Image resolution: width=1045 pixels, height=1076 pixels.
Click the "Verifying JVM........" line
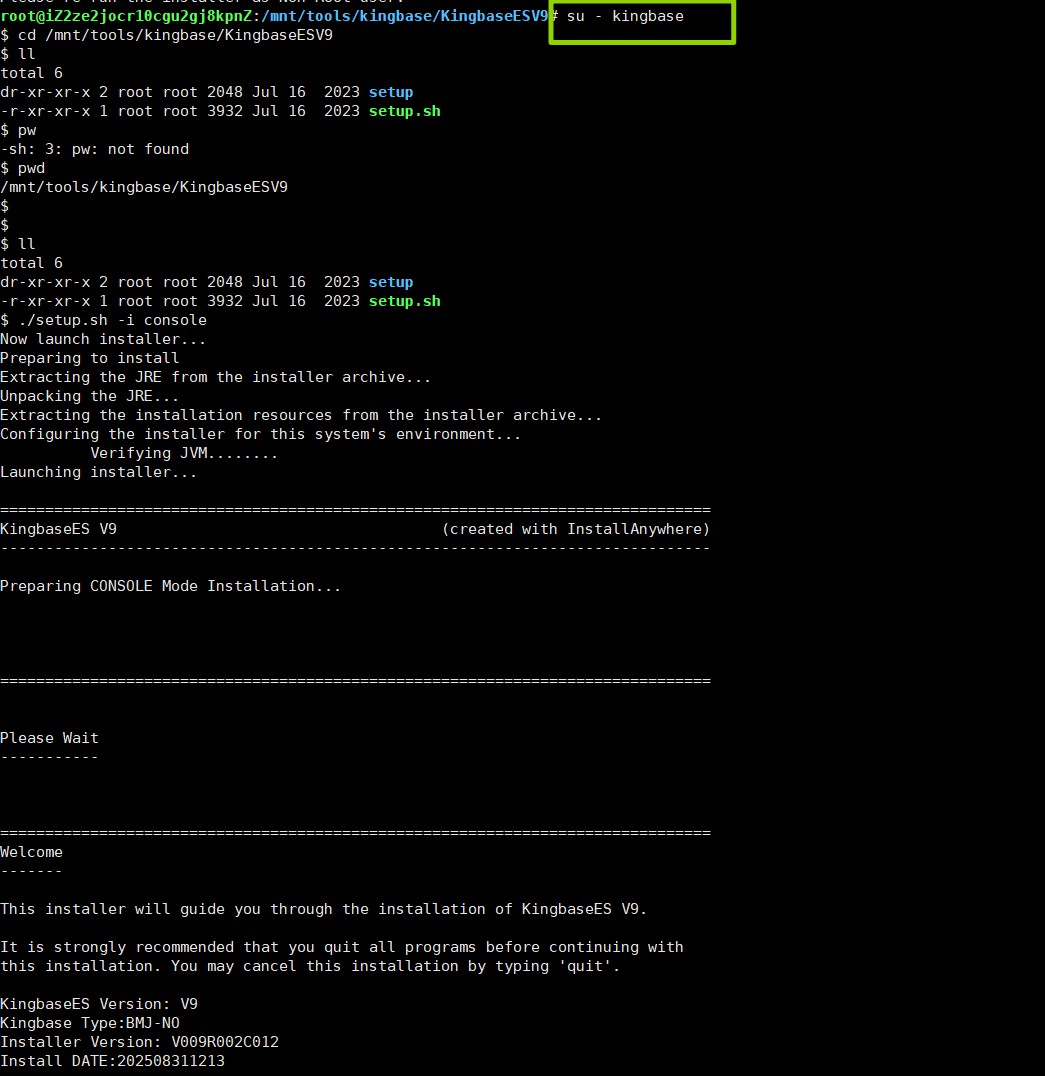pos(184,454)
